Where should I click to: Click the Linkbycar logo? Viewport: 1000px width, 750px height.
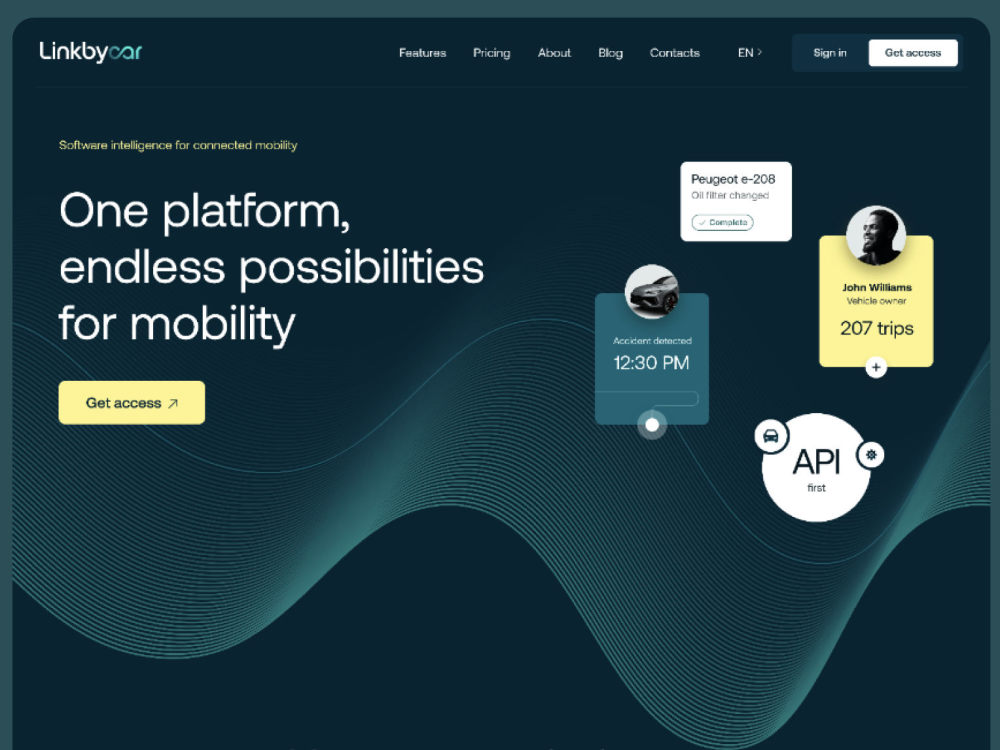[91, 52]
